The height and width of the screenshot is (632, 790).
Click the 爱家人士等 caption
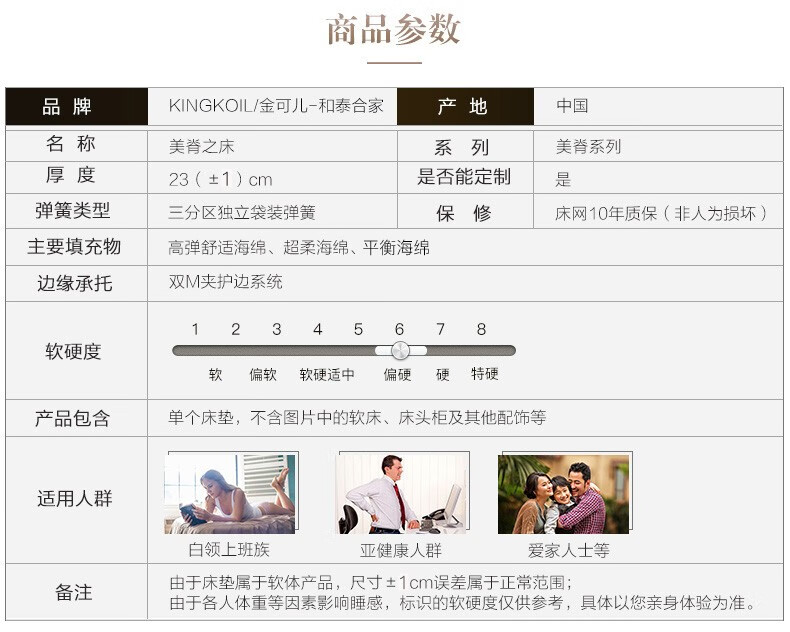point(569,550)
